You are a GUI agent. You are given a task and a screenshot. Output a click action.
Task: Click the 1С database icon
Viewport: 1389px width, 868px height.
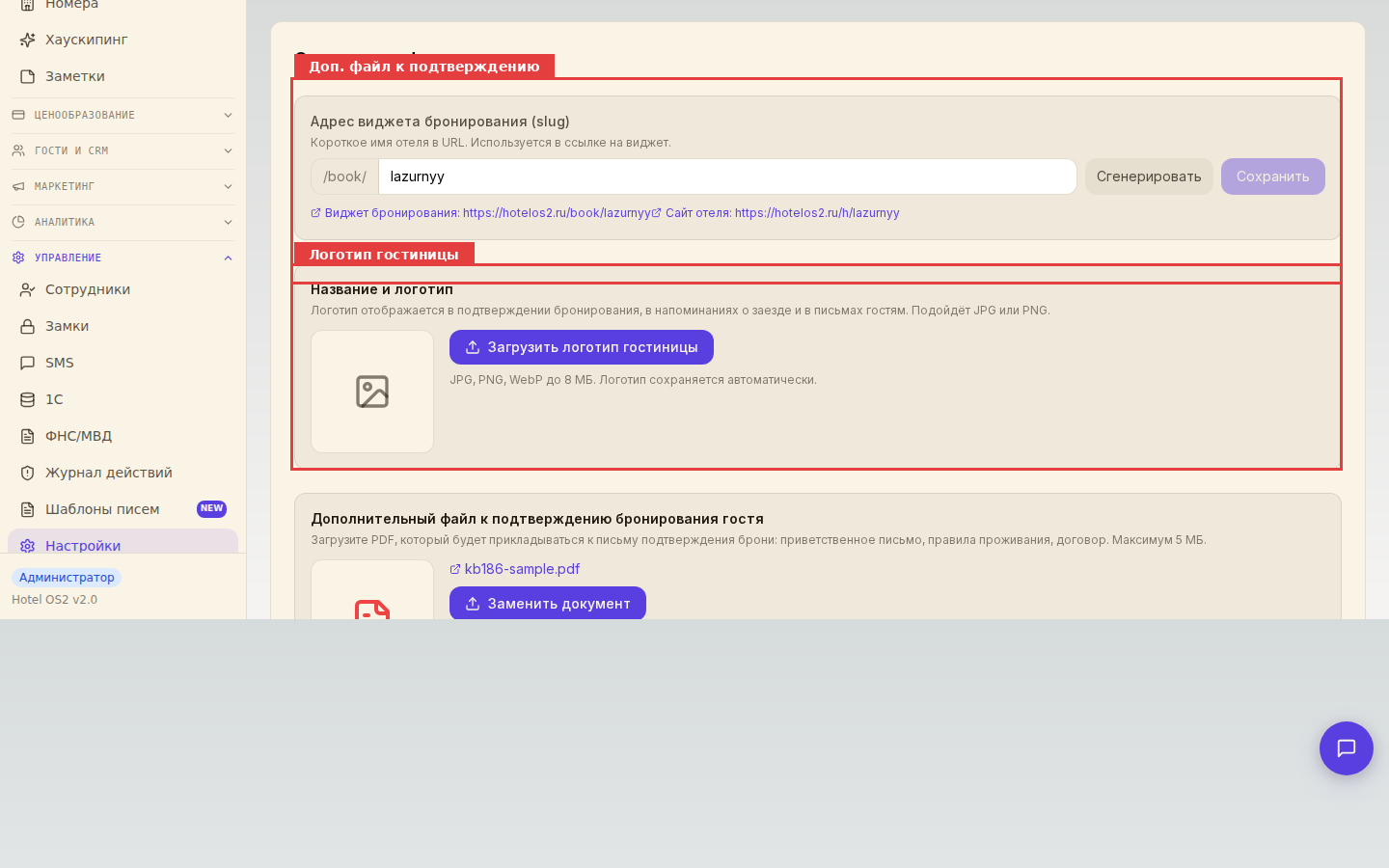tap(28, 399)
